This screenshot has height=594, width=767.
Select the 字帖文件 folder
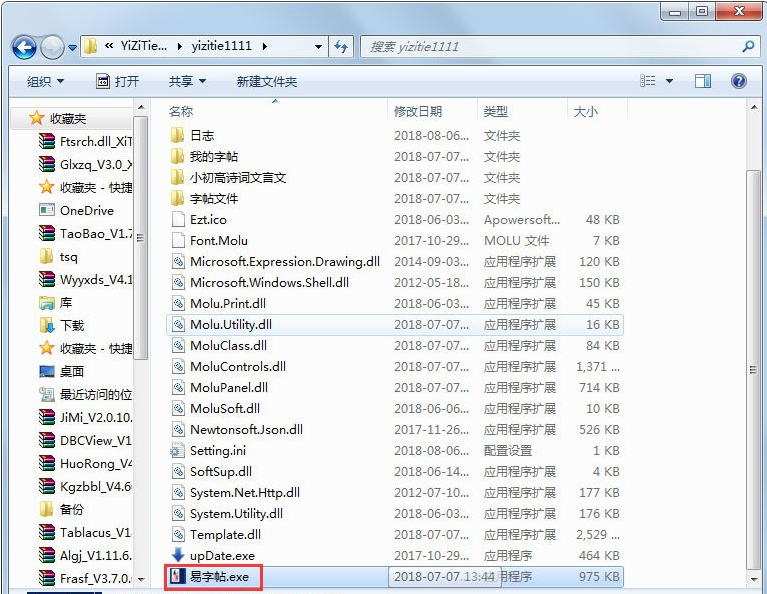tap(214, 199)
